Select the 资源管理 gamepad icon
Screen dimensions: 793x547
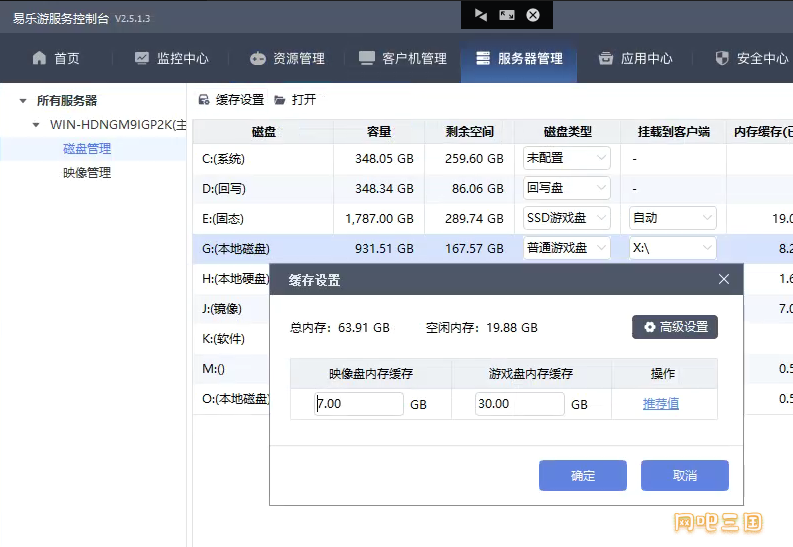pos(257,59)
